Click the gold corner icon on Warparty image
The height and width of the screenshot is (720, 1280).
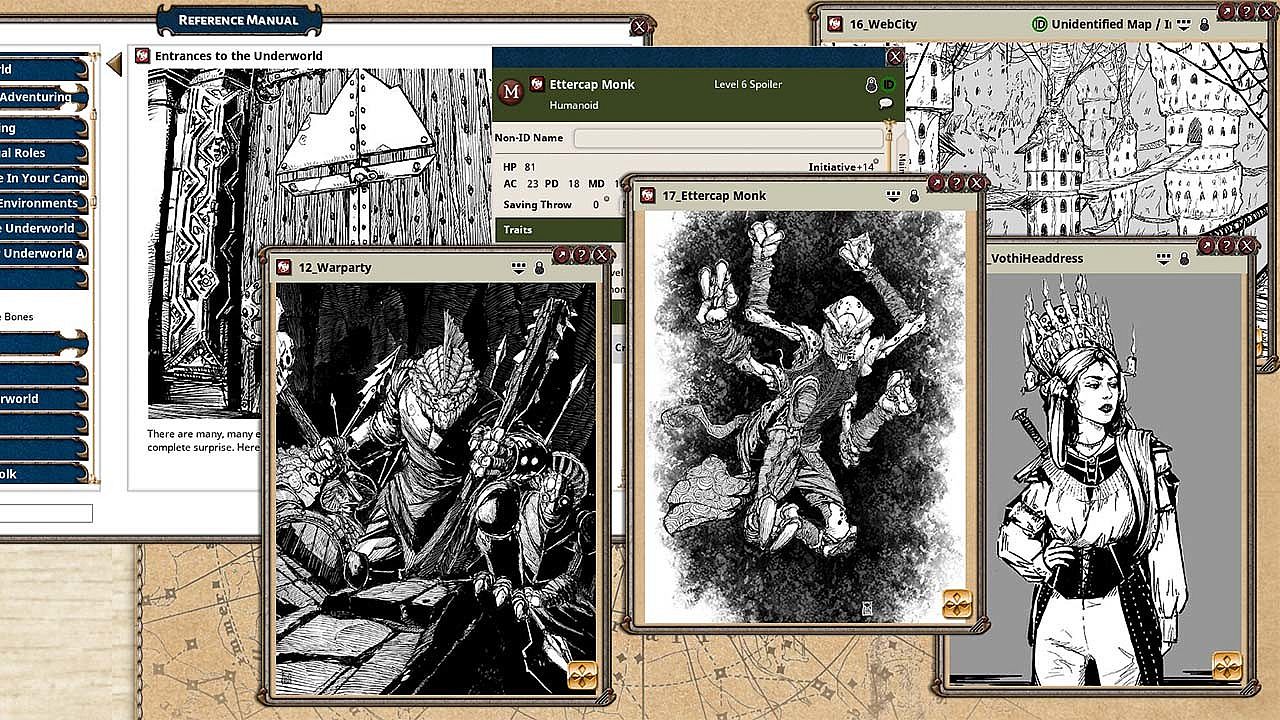click(x=582, y=676)
